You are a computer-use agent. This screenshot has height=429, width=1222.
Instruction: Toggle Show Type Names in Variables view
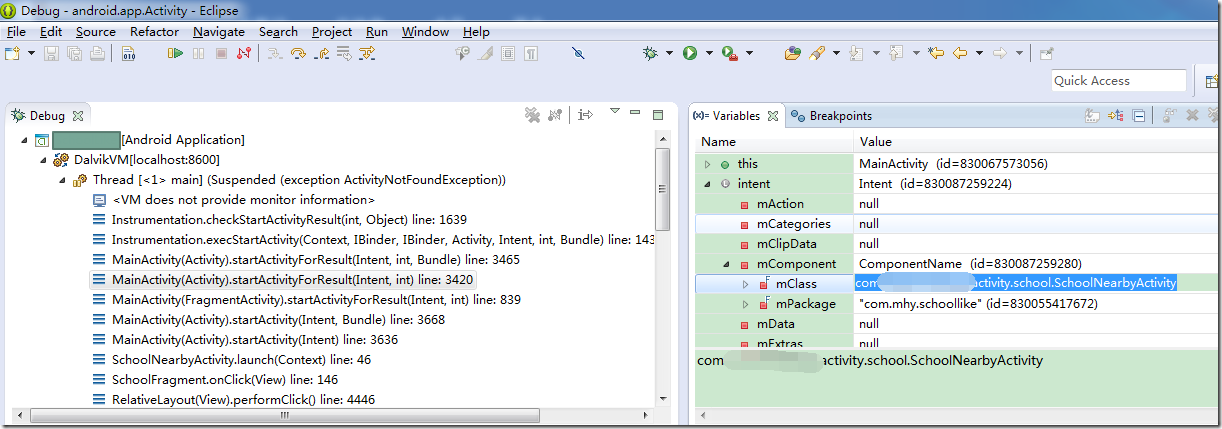coord(1094,116)
